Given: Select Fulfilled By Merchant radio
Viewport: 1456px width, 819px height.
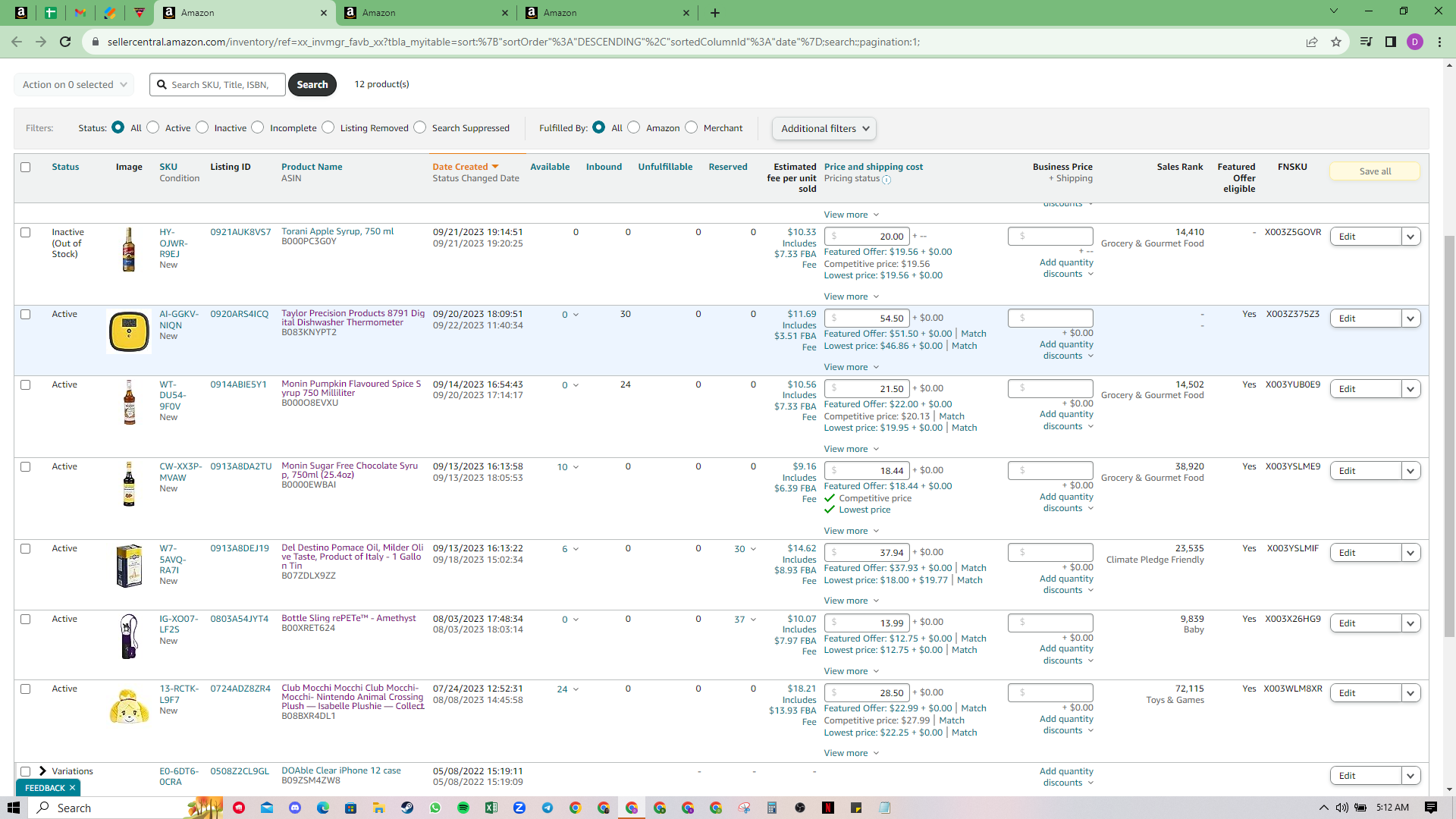Looking at the screenshot, I should tap(692, 127).
